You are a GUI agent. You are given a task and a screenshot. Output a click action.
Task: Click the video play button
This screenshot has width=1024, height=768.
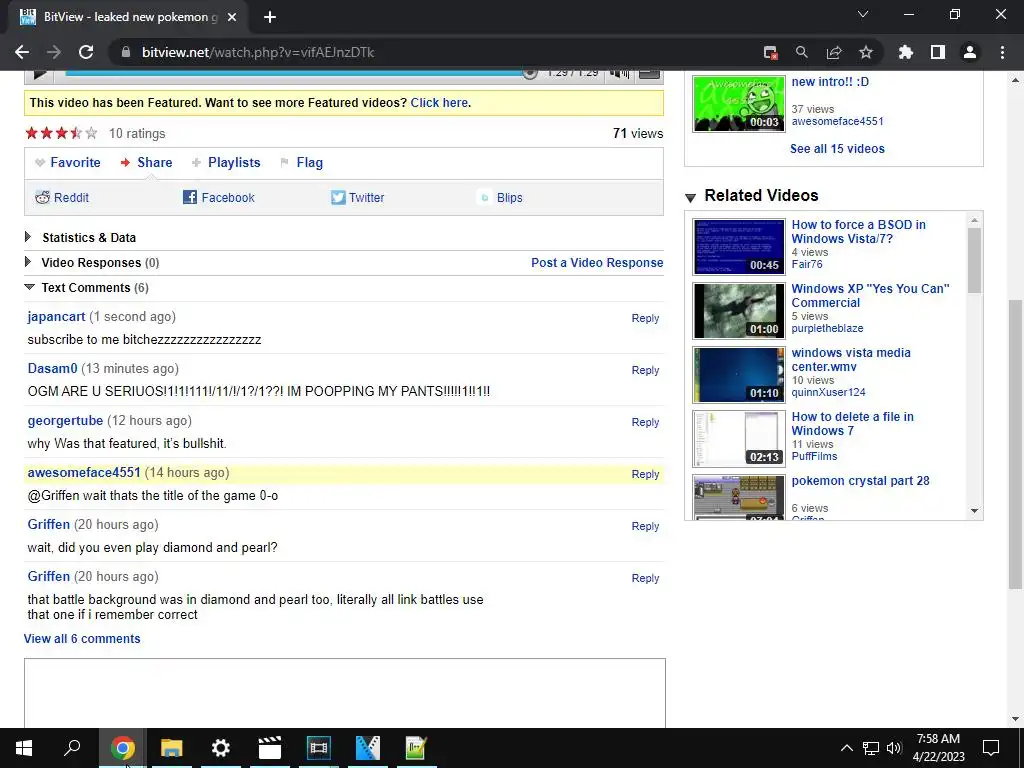coord(39,74)
